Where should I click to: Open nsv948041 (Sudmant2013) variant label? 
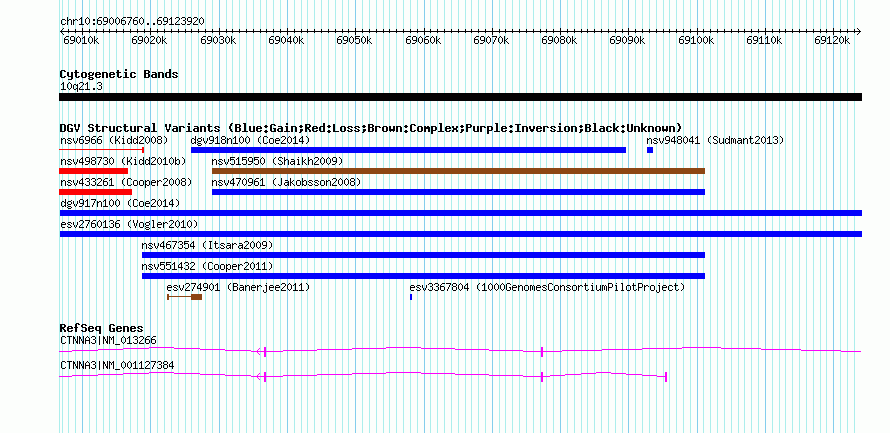tap(715, 140)
